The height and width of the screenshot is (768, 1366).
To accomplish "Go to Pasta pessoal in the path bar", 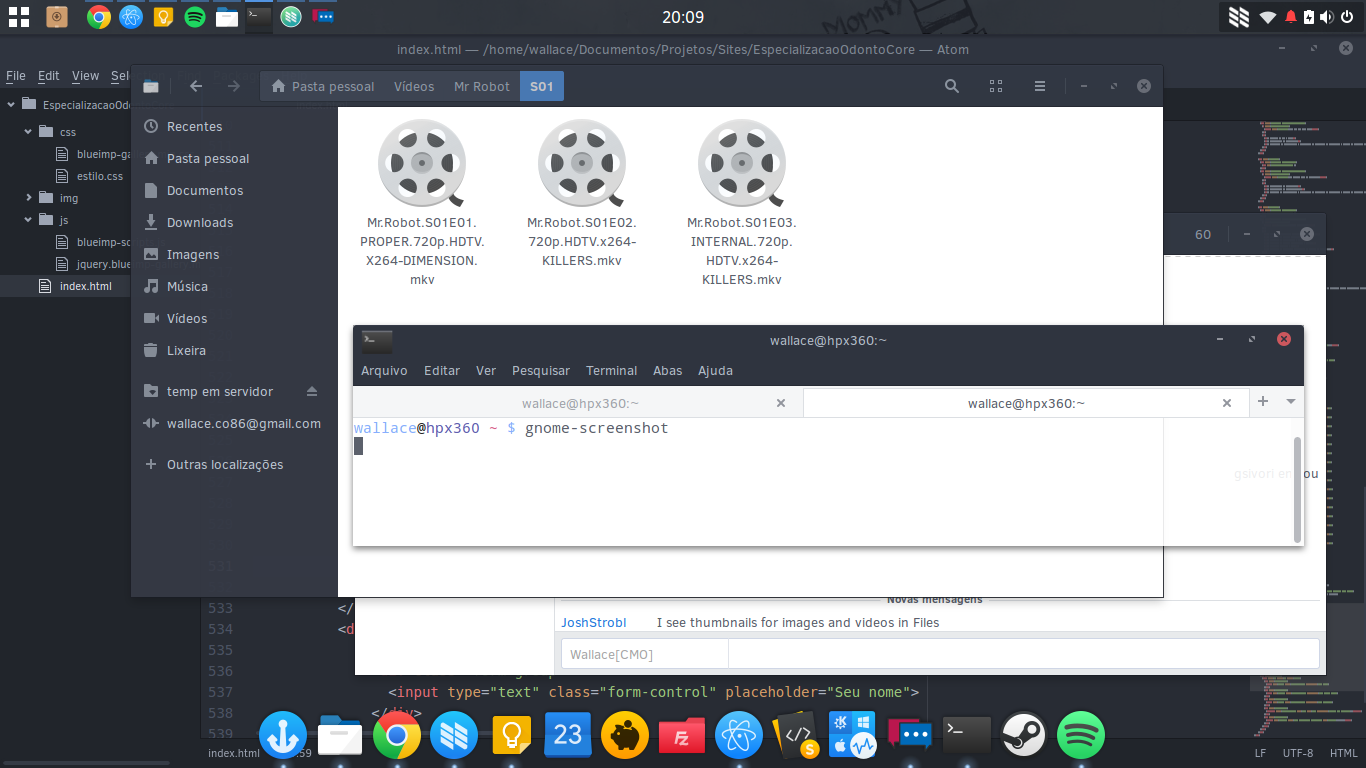I will pos(323,86).
